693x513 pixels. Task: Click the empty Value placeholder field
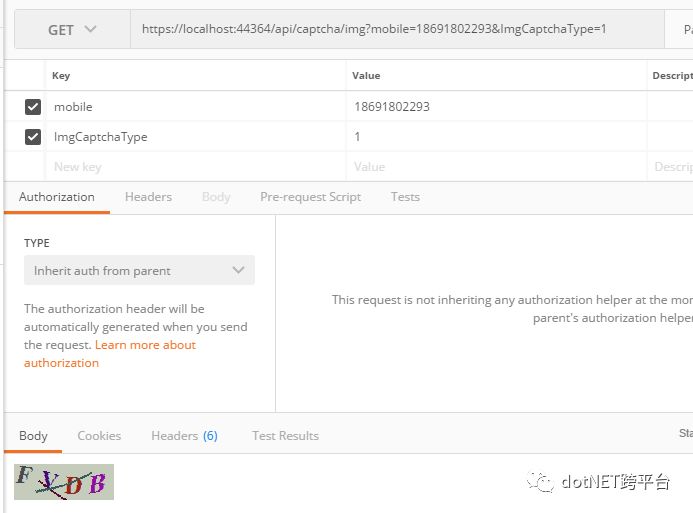coord(496,167)
